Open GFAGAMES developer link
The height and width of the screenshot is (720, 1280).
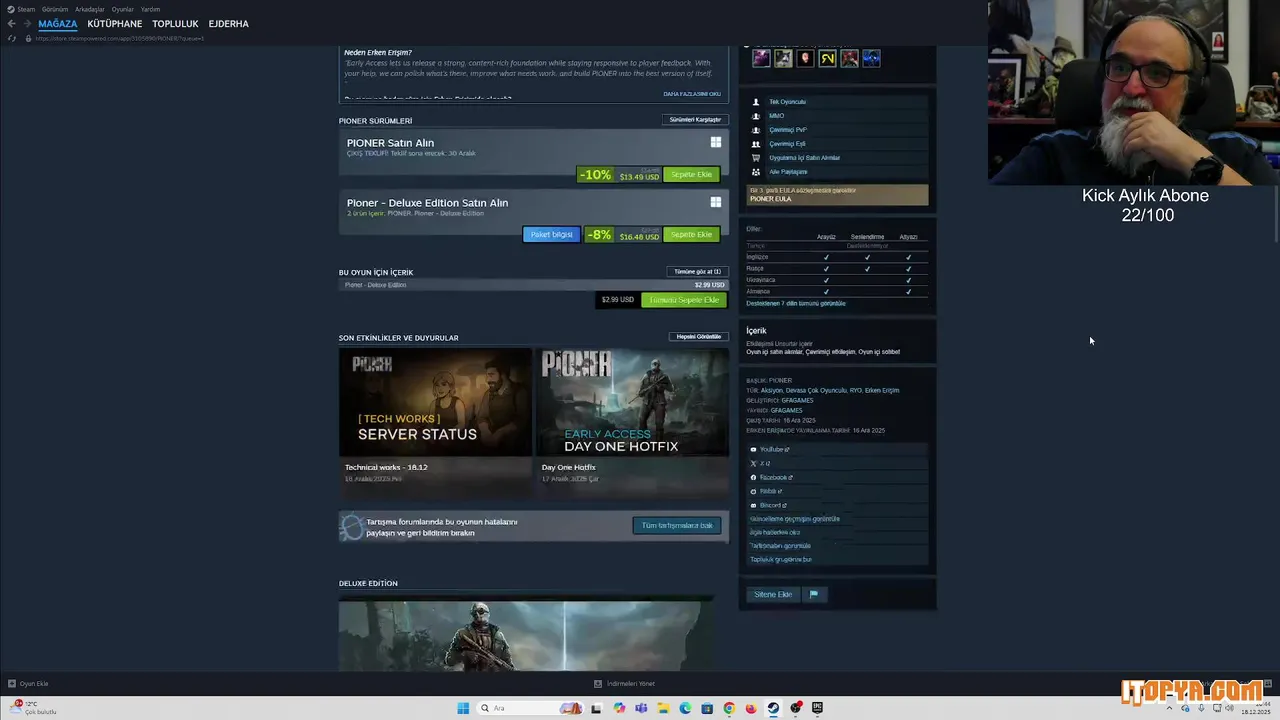point(797,401)
